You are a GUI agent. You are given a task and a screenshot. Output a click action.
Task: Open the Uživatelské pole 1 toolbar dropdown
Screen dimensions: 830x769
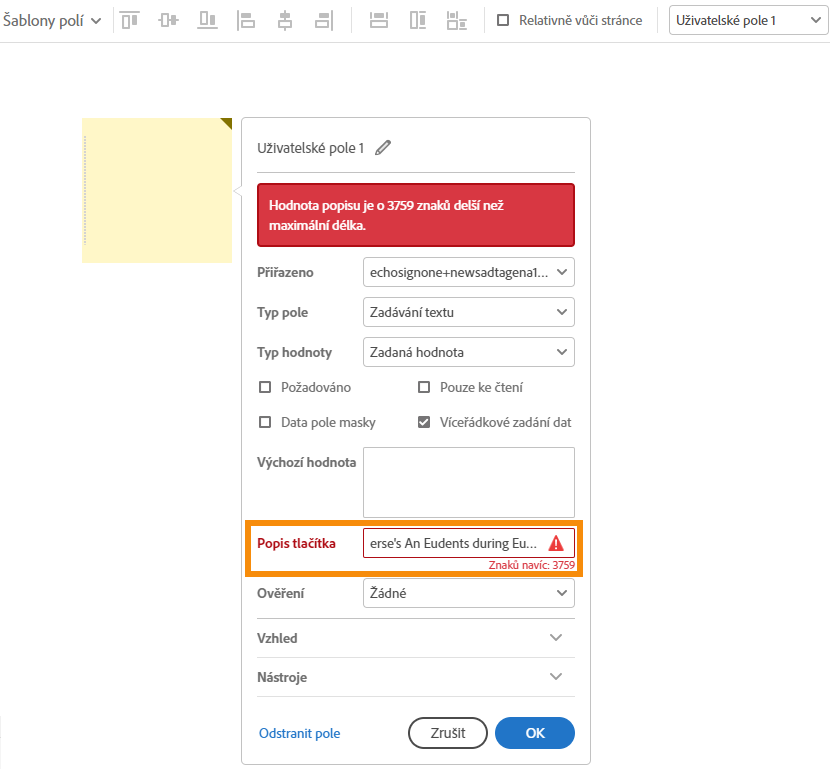(x=748, y=21)
